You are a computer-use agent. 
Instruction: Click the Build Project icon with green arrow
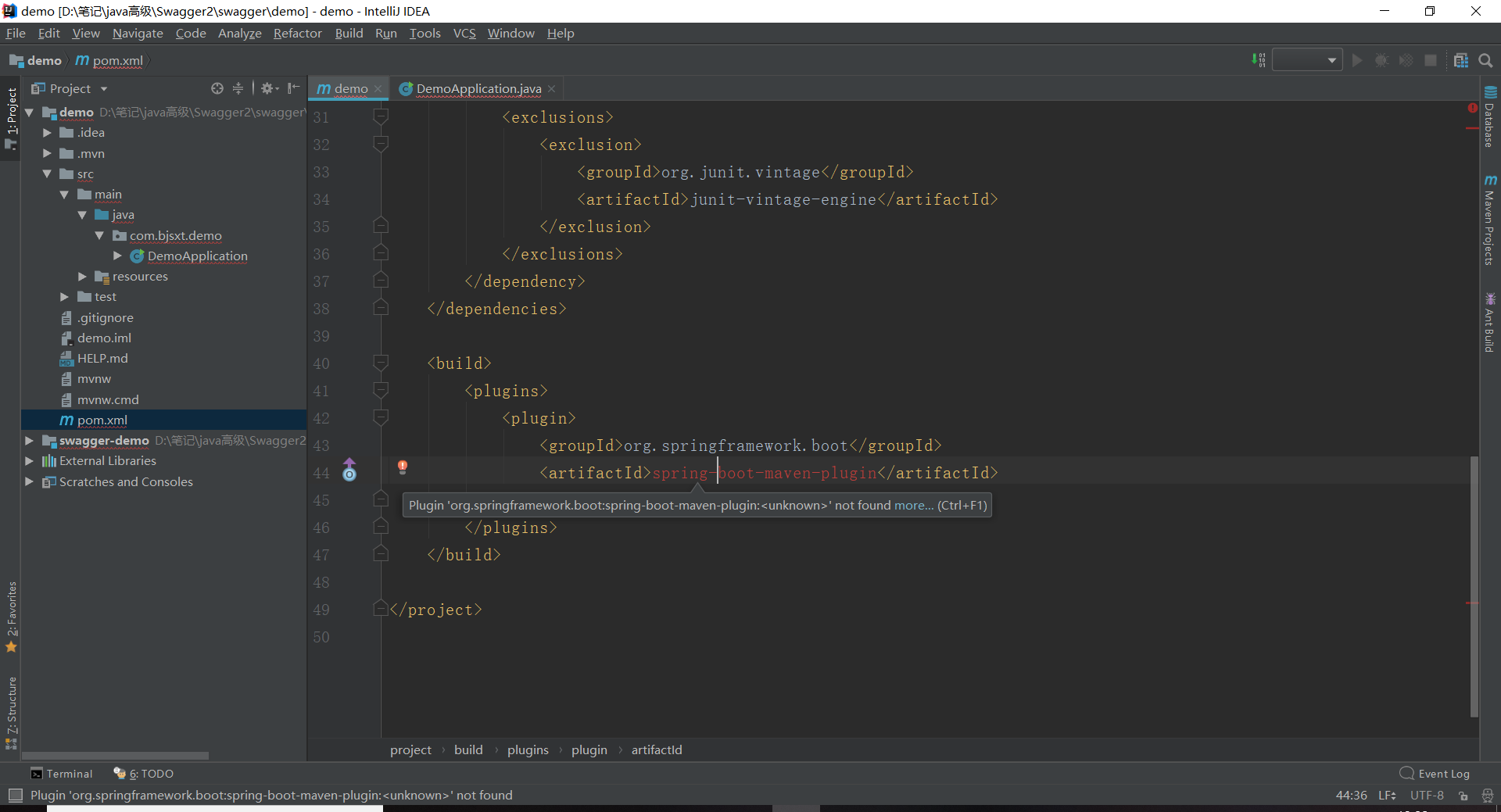[x=1258, y=60]
